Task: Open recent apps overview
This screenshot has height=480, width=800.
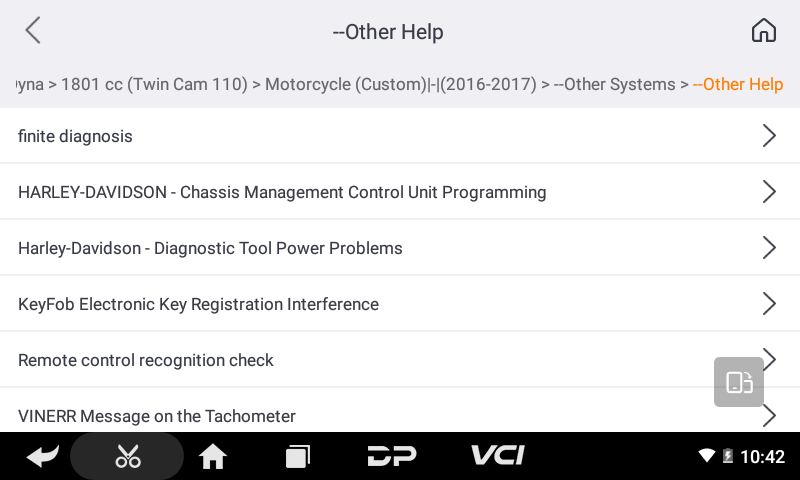Action: (297, 457)
